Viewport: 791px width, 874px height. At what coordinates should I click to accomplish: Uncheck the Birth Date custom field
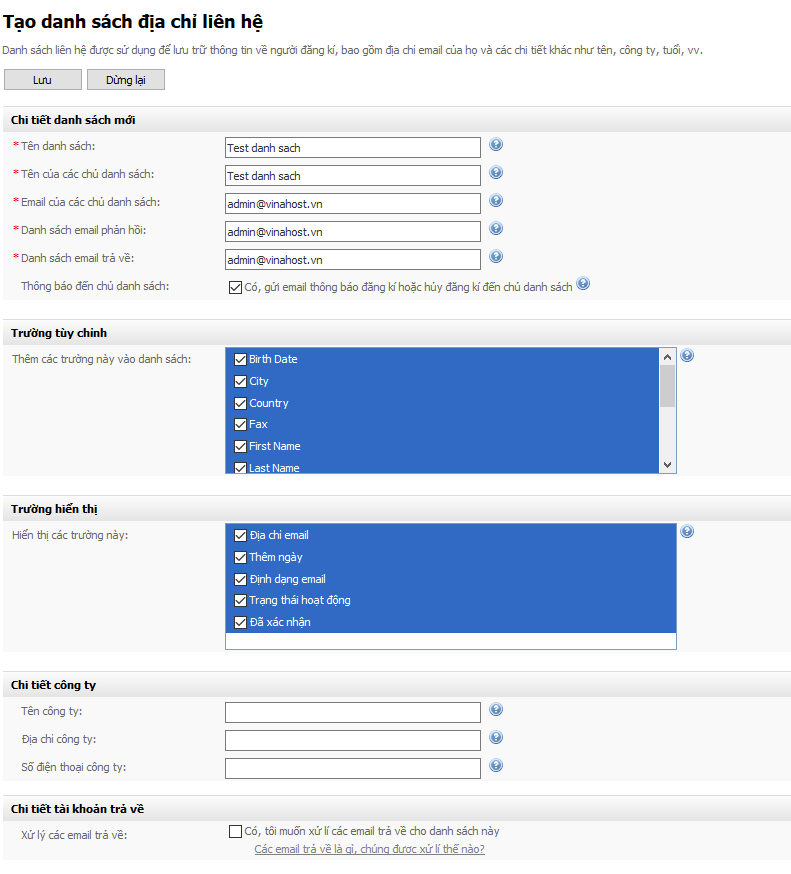tap(240, 359)
